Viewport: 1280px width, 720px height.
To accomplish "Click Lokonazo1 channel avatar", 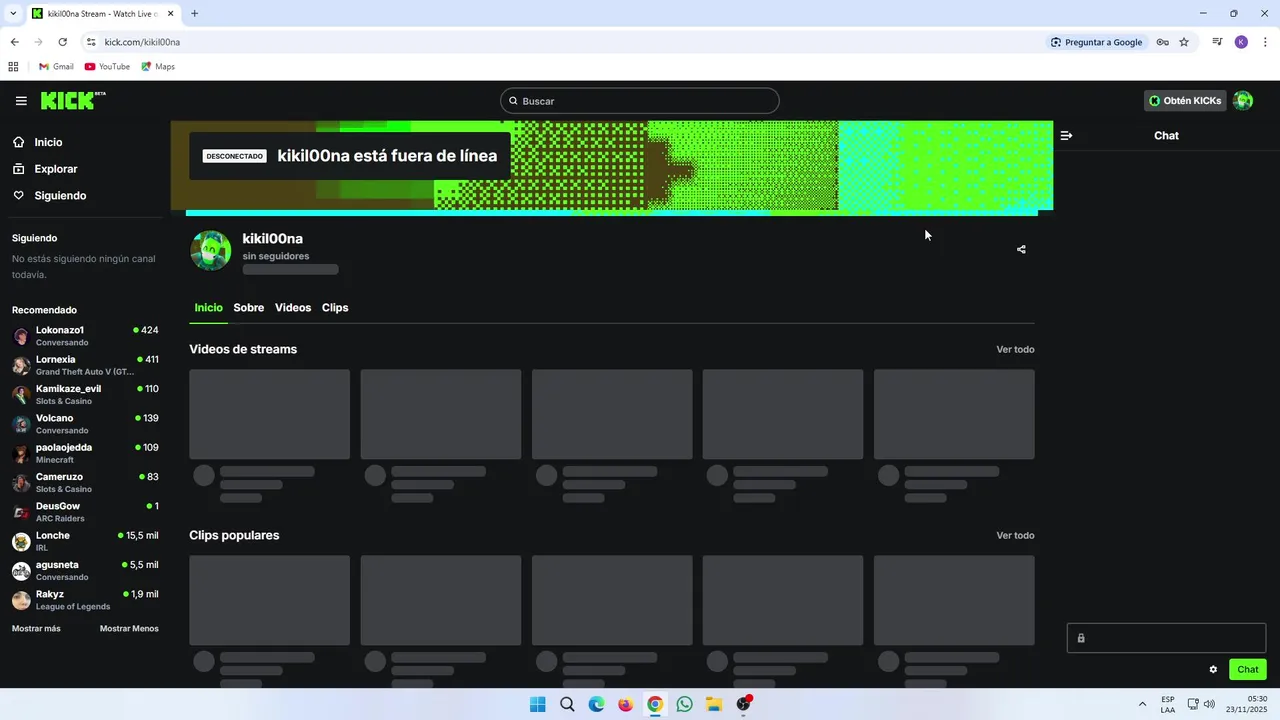I will (x=21, y=336).
